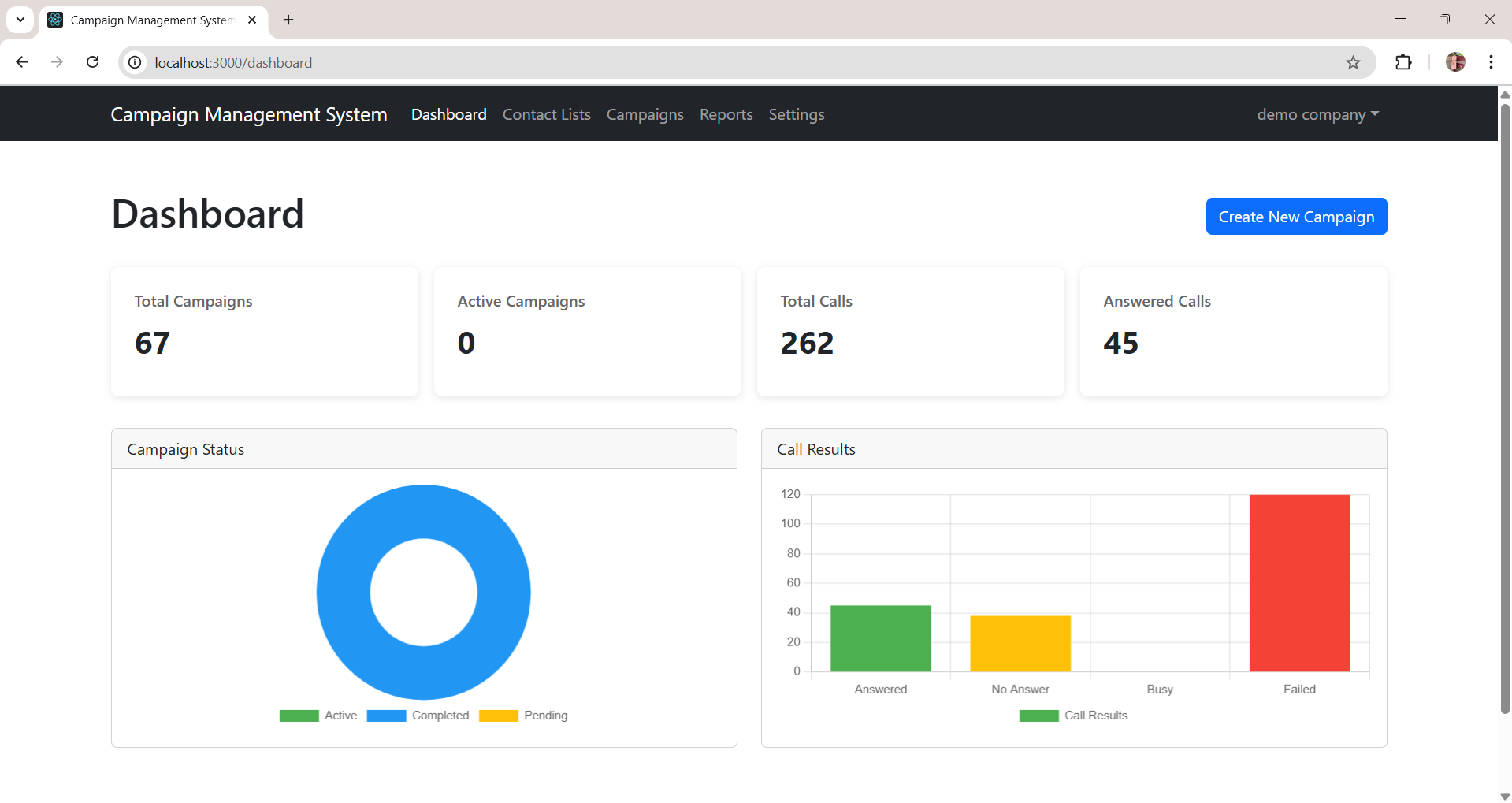Open Chrome's three-dot menu
The width and height of the screenshot is (1512, 803).
click(x=1491, y=62)
